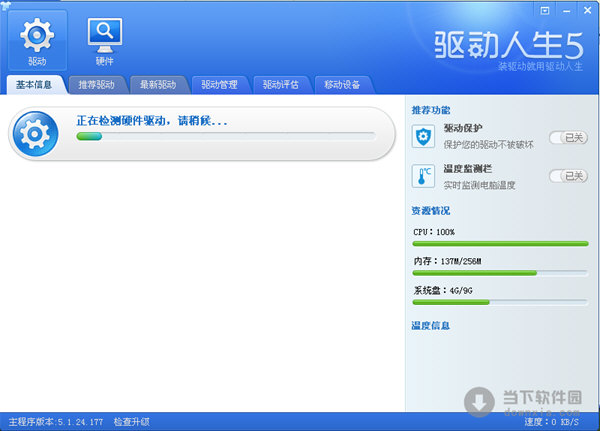Switch to the 推荐驱动 tab
600x431 pixels.
tap(96, 85)
